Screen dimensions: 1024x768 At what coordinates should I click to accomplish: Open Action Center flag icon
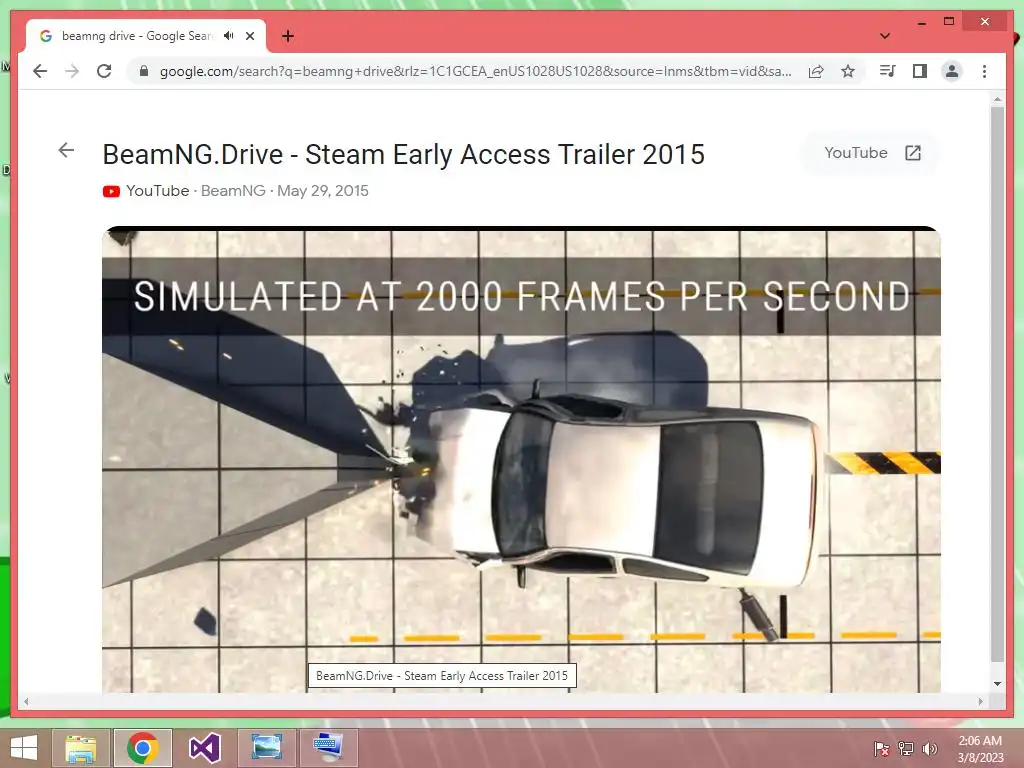[x=881, y=749]
